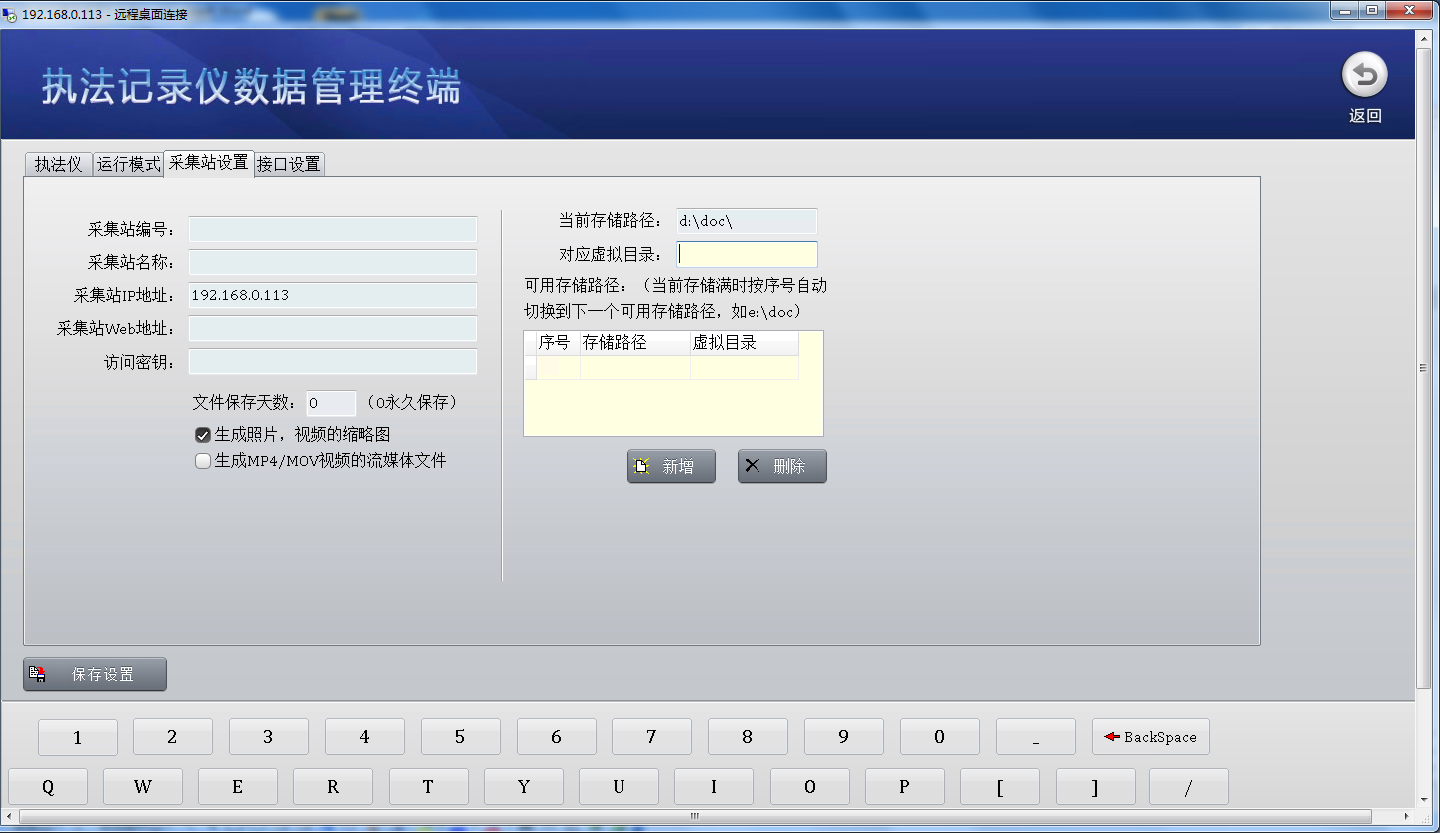Screen dimensions: 1440x833
Task: Click the 对应虚拟目录 input field
Action: click(747, 254)
